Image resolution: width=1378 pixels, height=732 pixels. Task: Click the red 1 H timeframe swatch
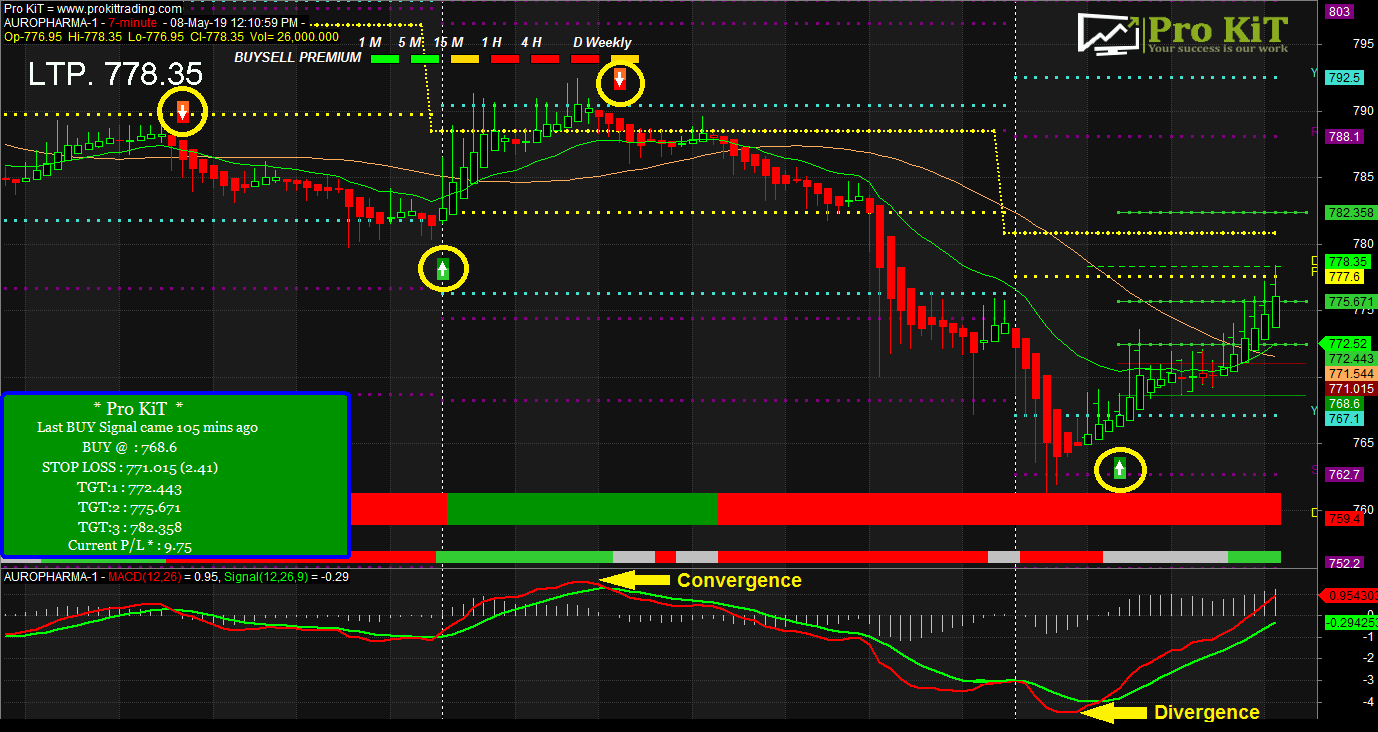[x=504, y=59]
